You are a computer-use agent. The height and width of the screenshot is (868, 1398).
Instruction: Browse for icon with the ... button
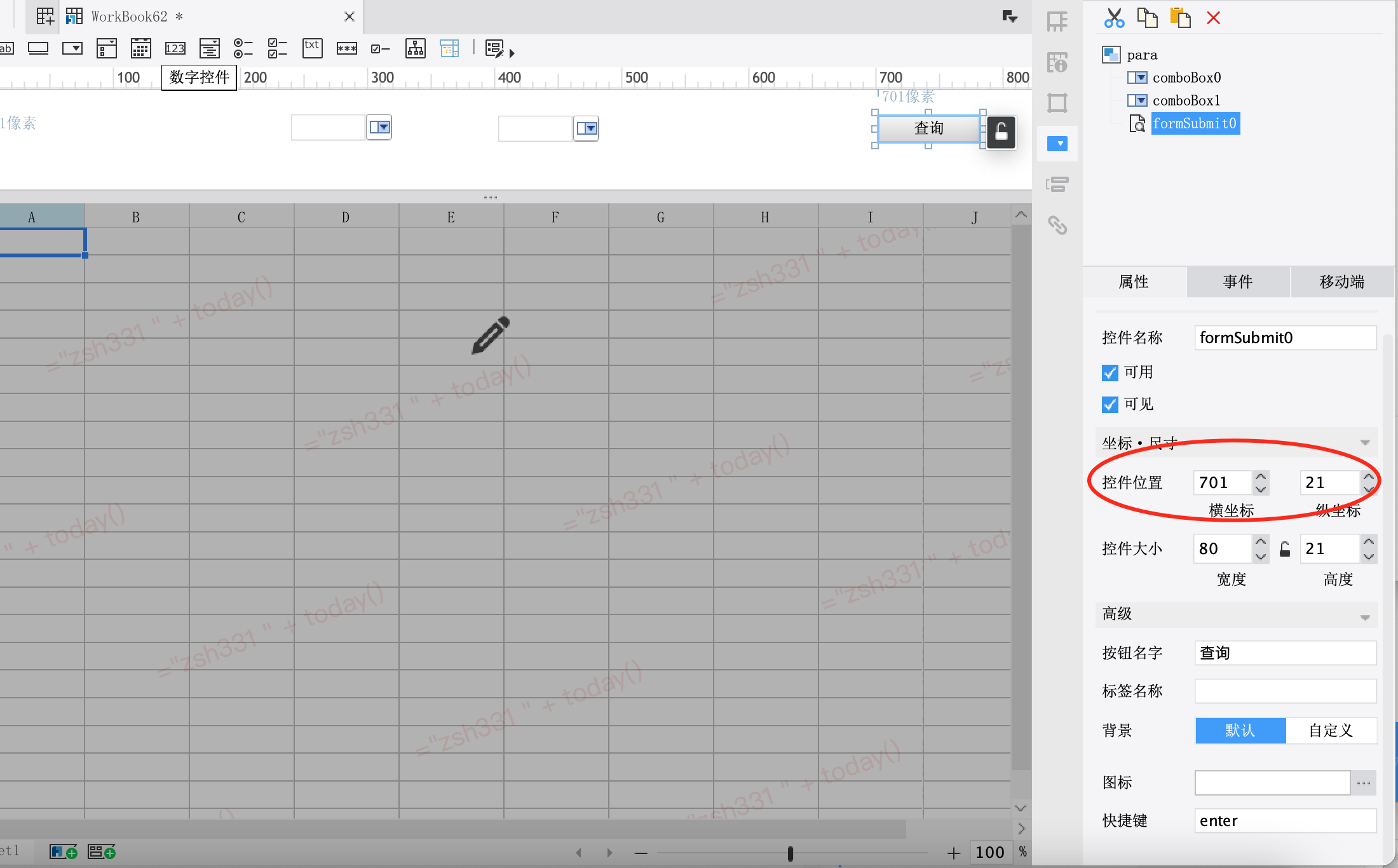[x=1364, y=783]
